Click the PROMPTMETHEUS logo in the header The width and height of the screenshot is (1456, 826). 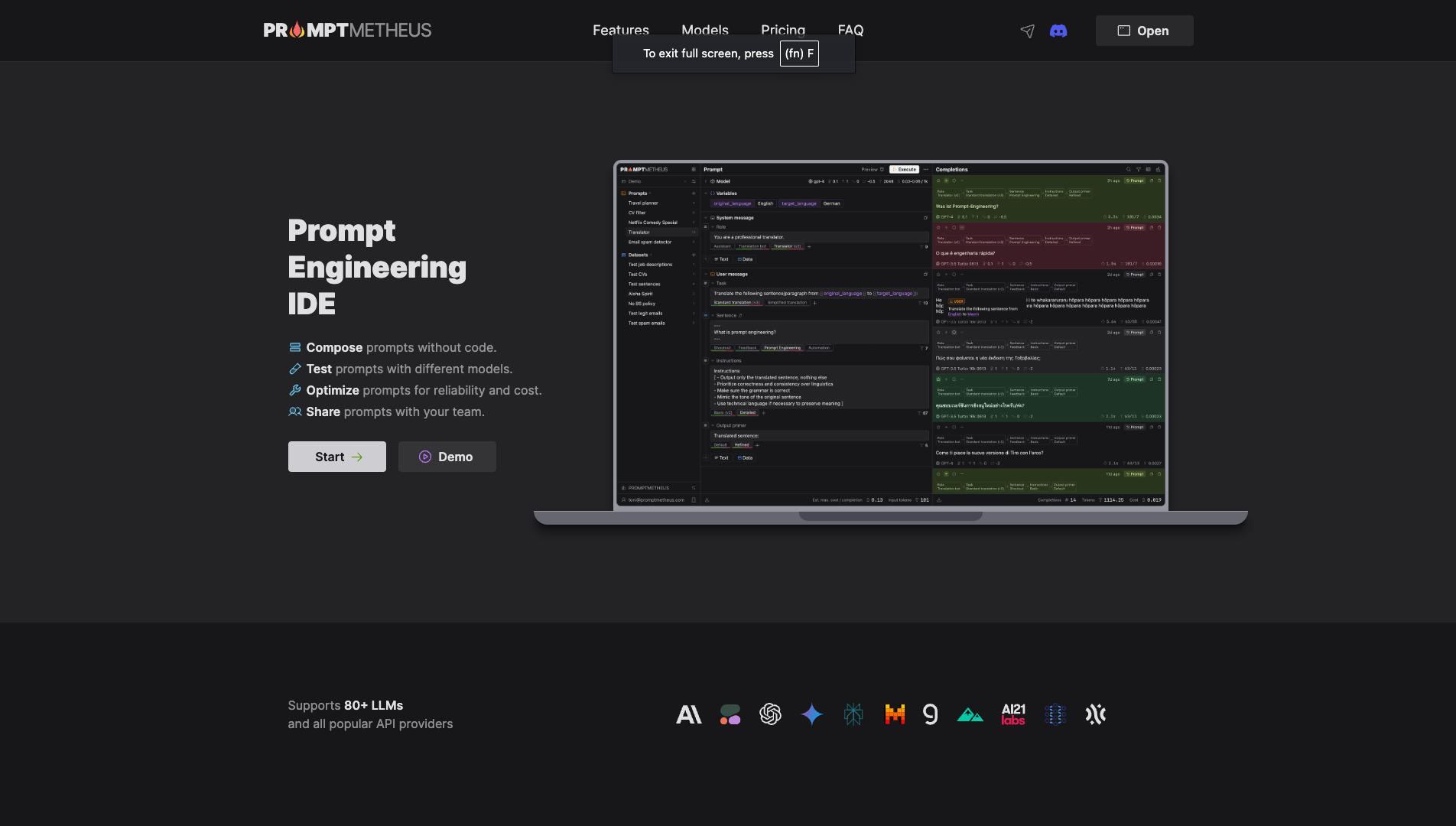click(347, 30)
